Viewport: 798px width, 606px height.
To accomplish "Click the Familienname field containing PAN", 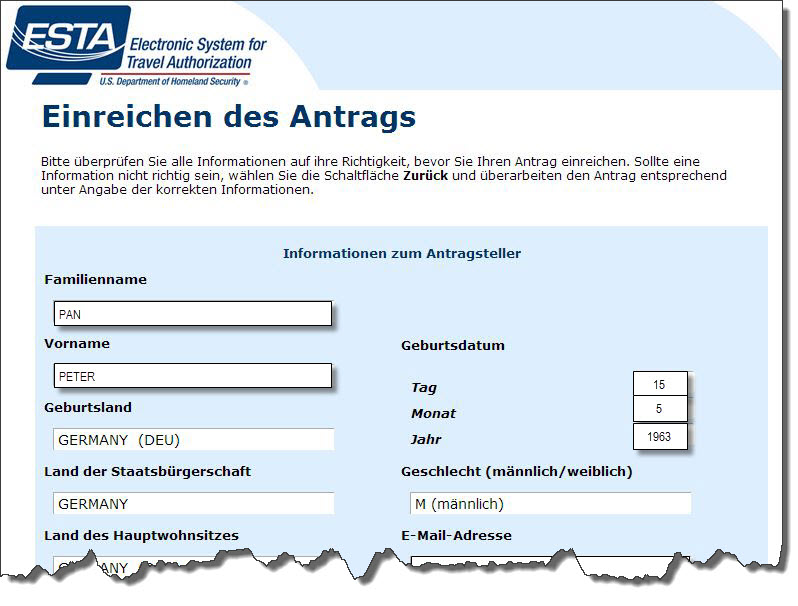I will coord(193,313).
